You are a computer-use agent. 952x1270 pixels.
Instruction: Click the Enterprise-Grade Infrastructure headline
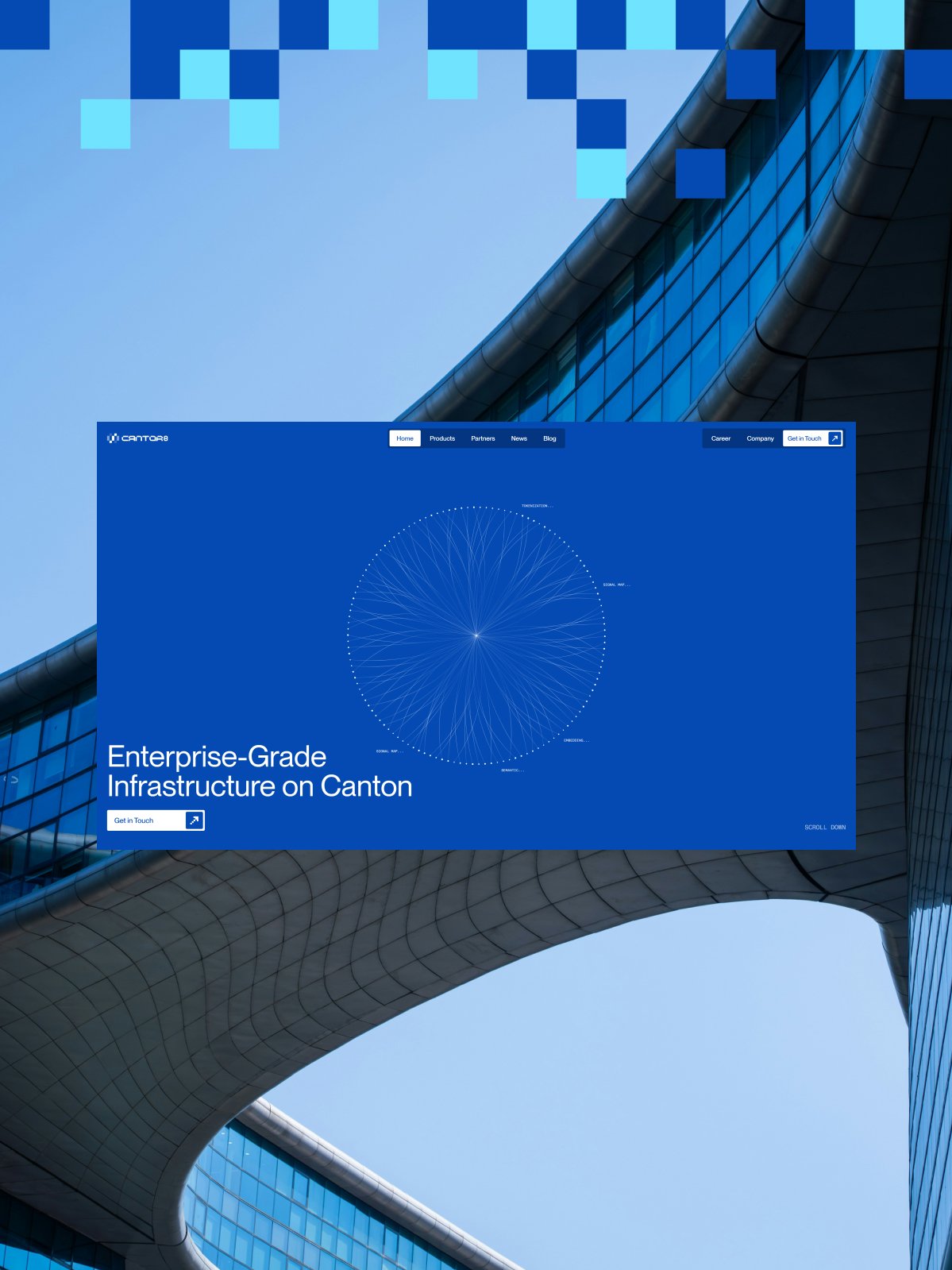pyautogui.click(x=260, y=771)
